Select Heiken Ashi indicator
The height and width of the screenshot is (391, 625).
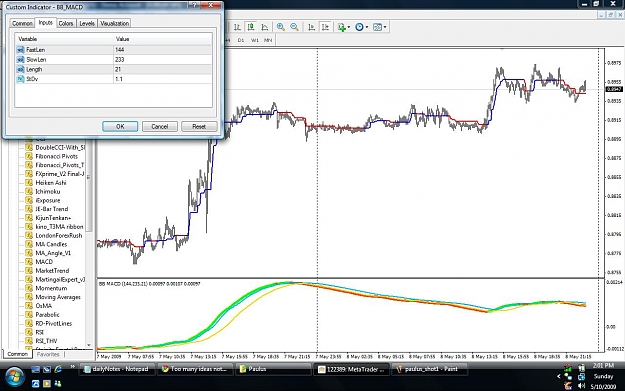(x=51, y=183)
